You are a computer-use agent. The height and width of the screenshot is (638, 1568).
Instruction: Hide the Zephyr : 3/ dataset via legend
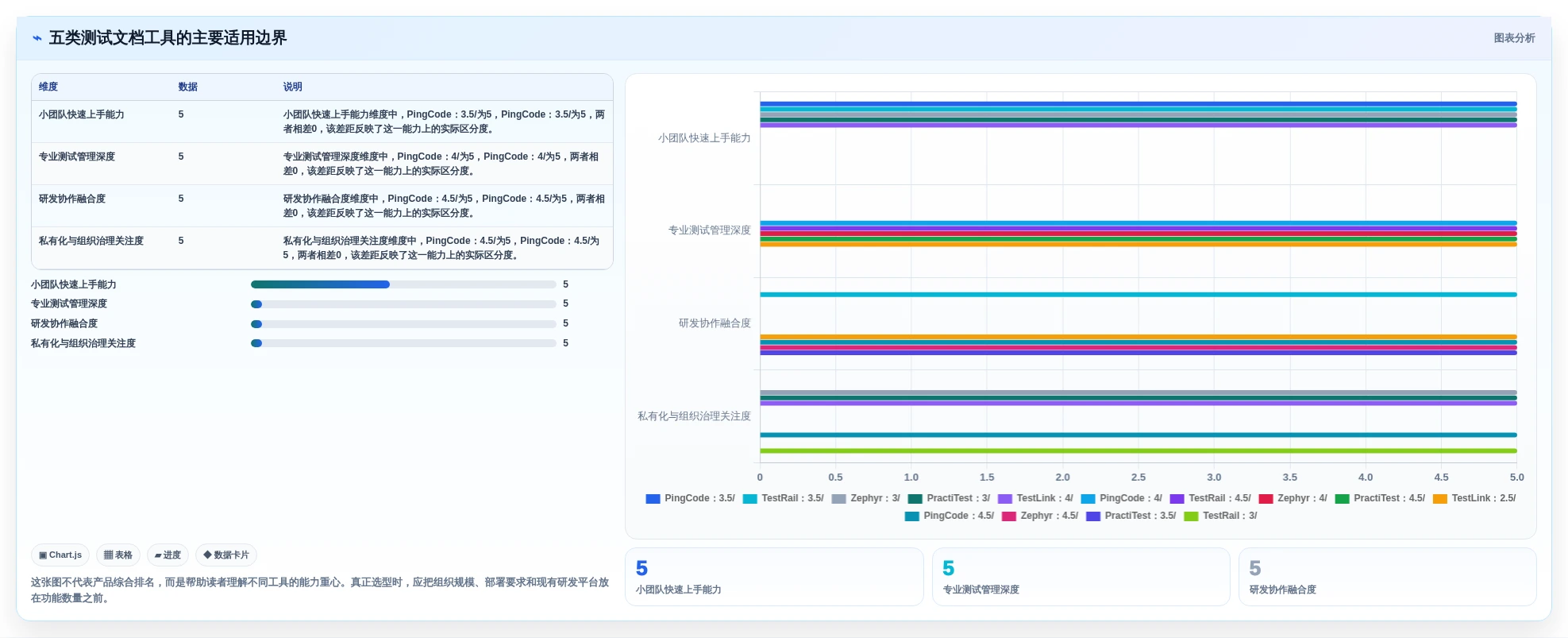[865, 498]
